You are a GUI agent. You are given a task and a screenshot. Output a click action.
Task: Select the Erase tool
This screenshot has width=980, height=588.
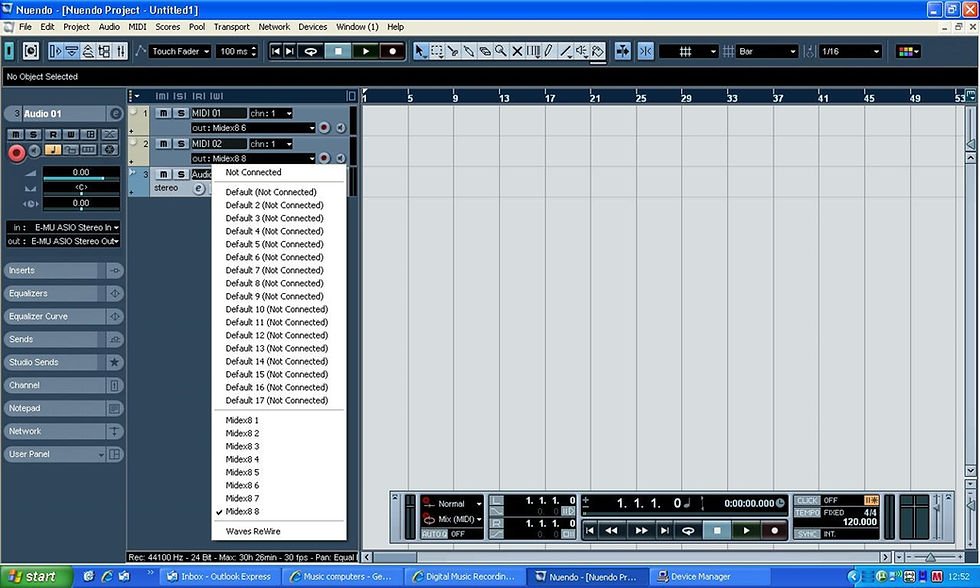coord(484,51)
